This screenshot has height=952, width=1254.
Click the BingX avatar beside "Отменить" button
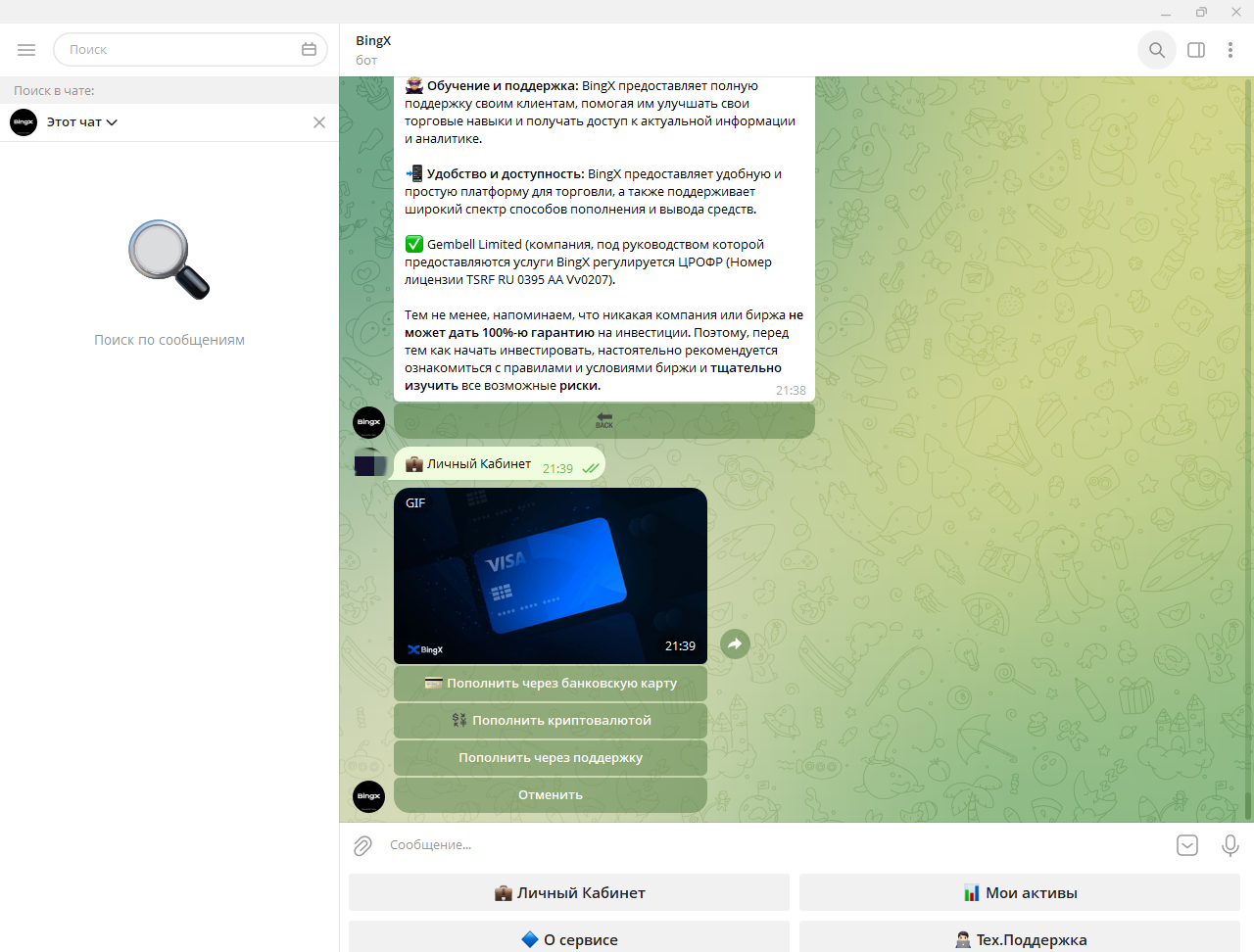coord(368,796)
